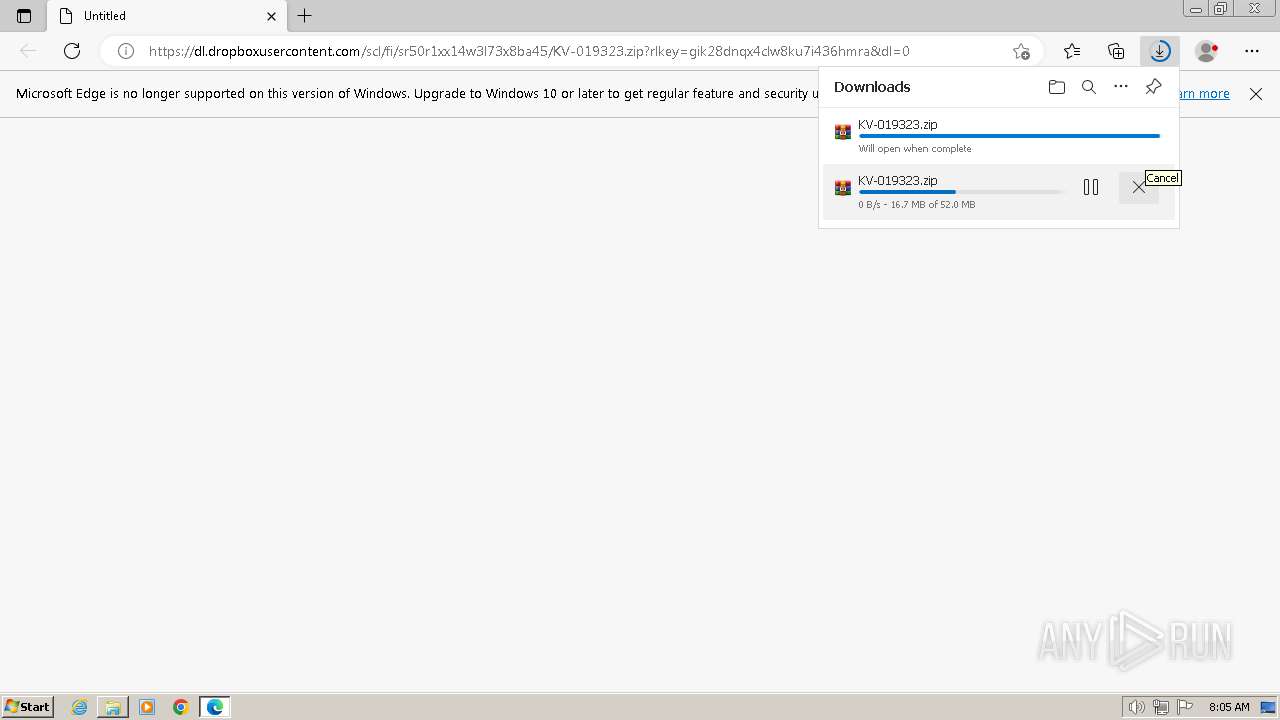Toggle the Downloads toolbar button
The height and width of the screenshot is (720, 1280).
(1160, 51)
